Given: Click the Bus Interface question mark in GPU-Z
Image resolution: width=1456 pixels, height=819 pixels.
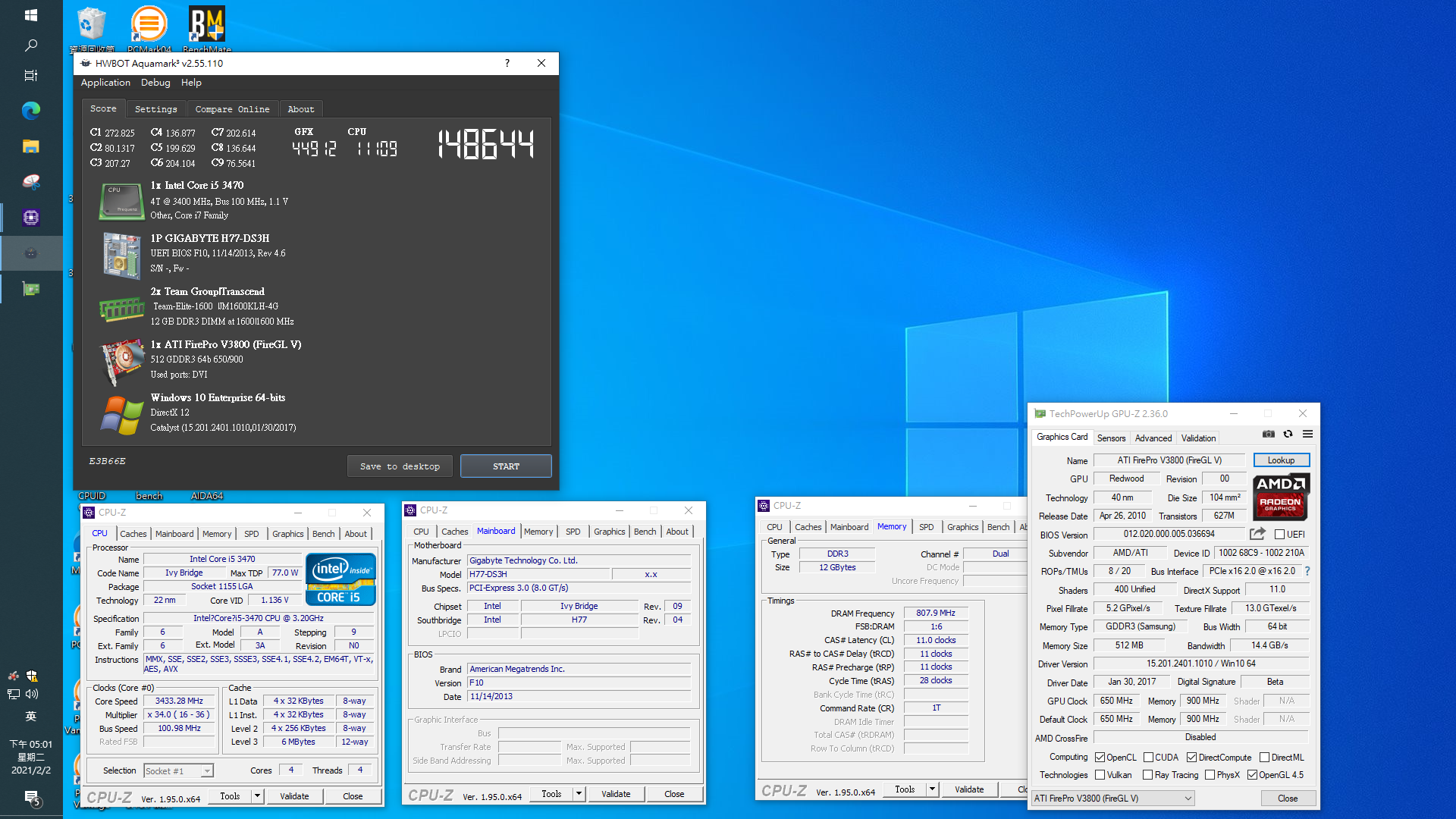Looking at the screenshot, I should point(1307,571).
